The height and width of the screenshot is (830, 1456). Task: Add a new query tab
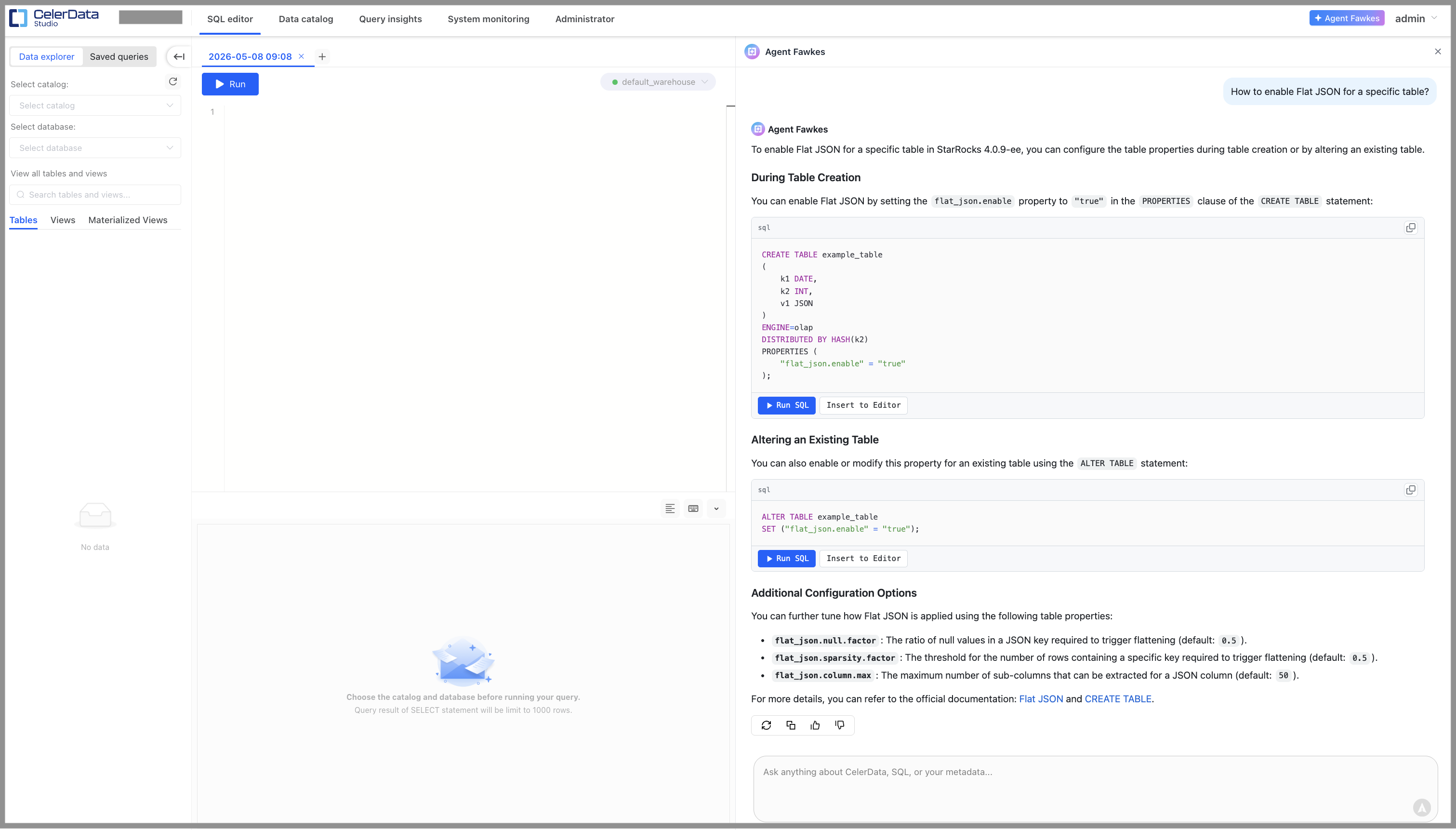point(322,56)
